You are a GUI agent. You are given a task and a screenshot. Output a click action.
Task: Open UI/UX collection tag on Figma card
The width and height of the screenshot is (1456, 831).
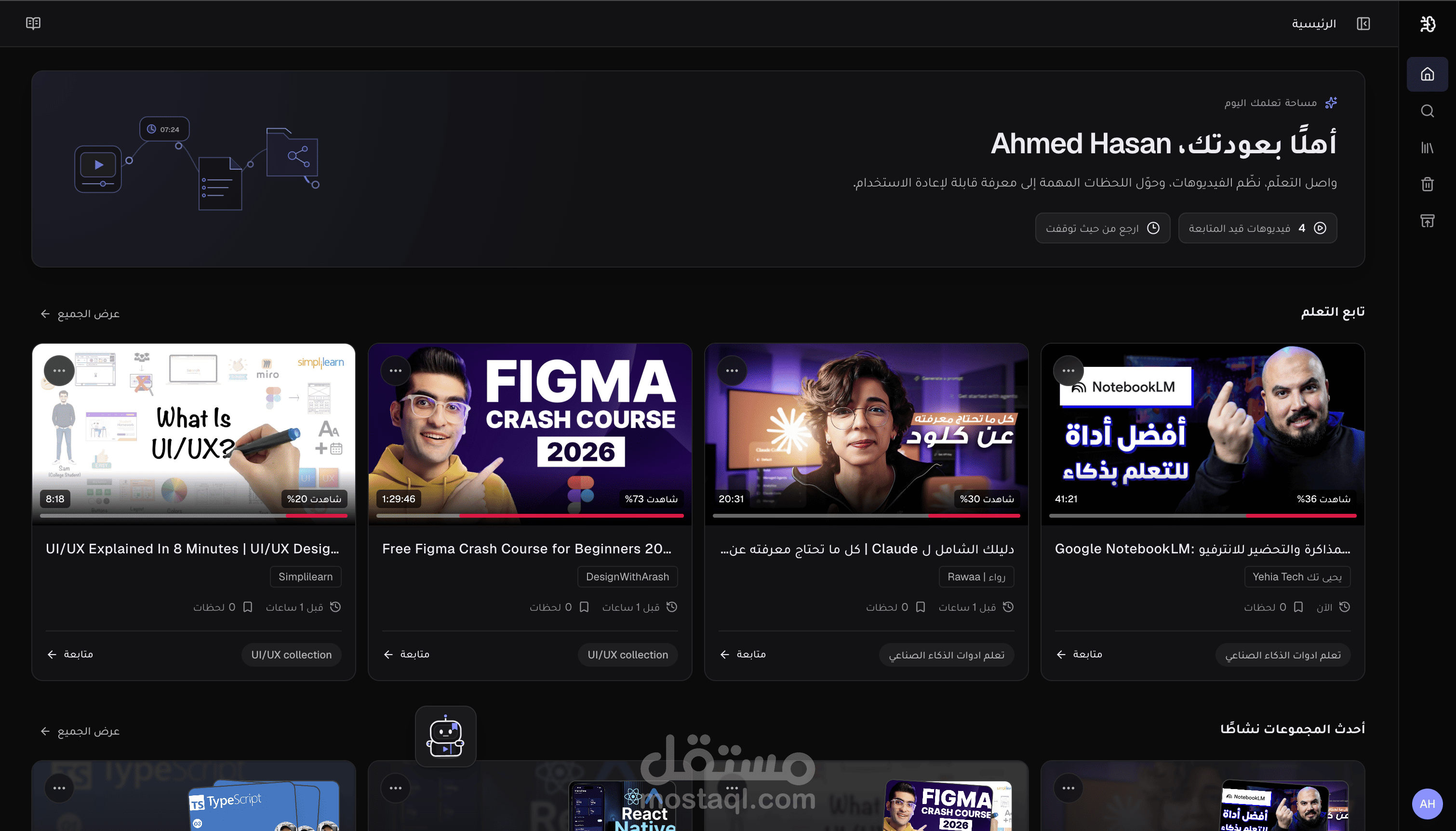click(628, 655)
